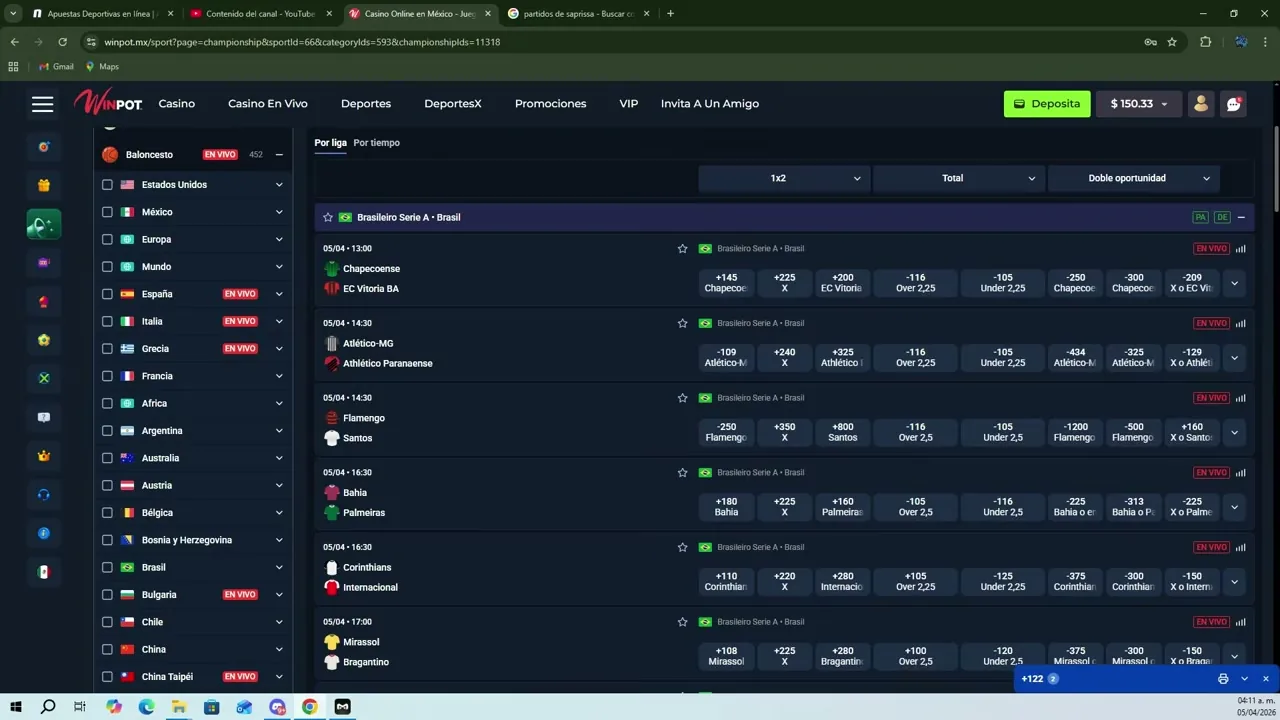Open the blue headset support sidebar icon
The height and width of the screenshot is (720, 1280).
44,494
